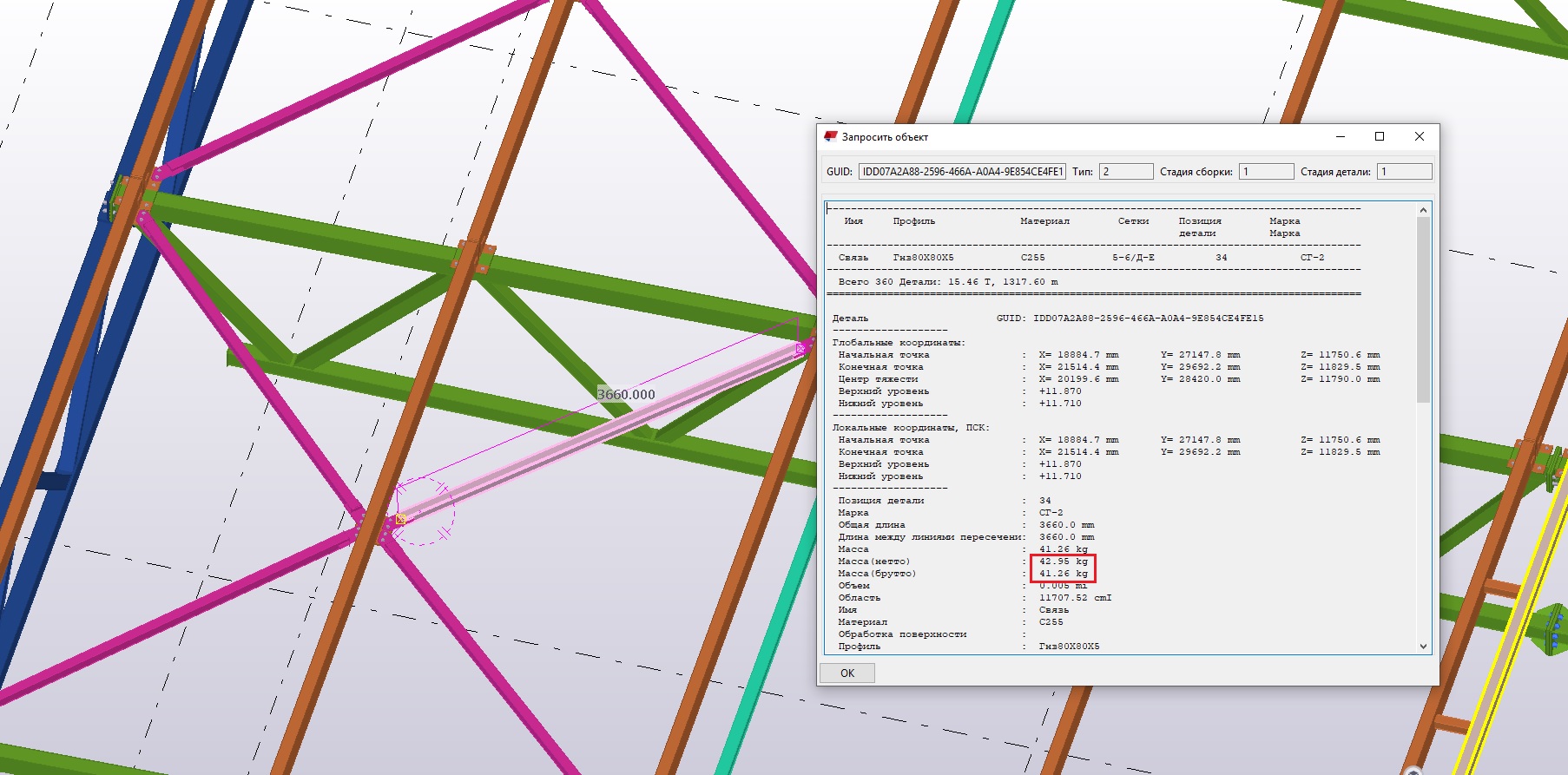Close the Запросить объект dialog
Viewport: 1568px width, 775px height.
(x=1420, y=136)
